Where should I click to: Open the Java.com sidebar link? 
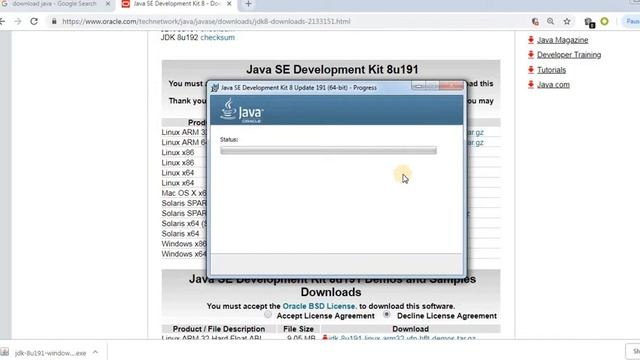click(553, 84)
